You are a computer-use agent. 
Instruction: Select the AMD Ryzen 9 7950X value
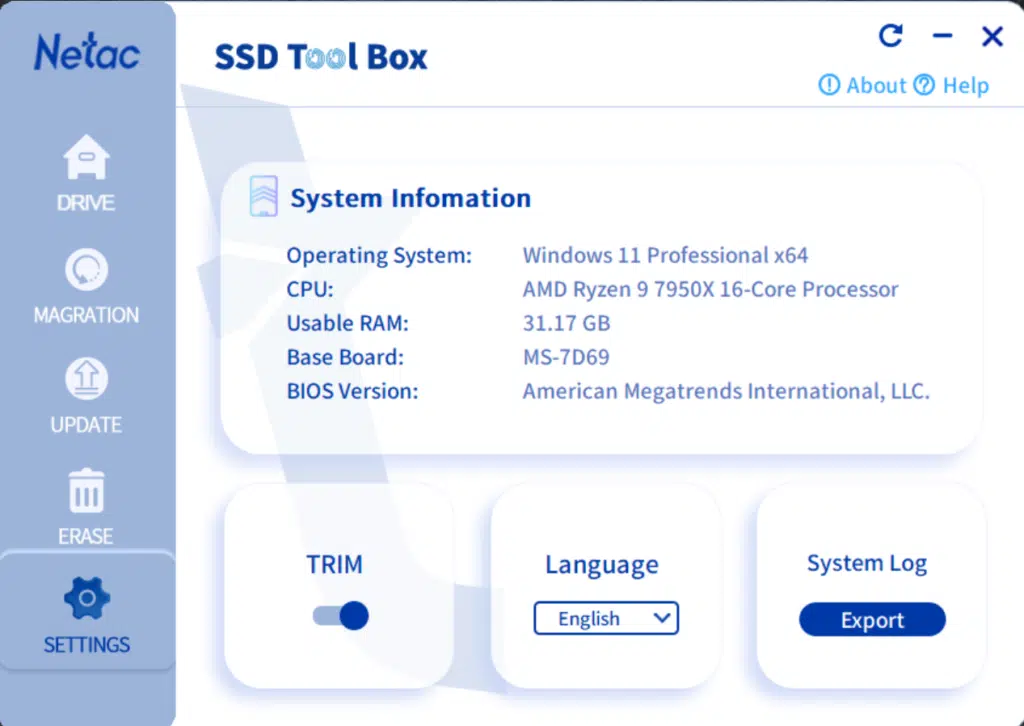(x=711, y=289)
